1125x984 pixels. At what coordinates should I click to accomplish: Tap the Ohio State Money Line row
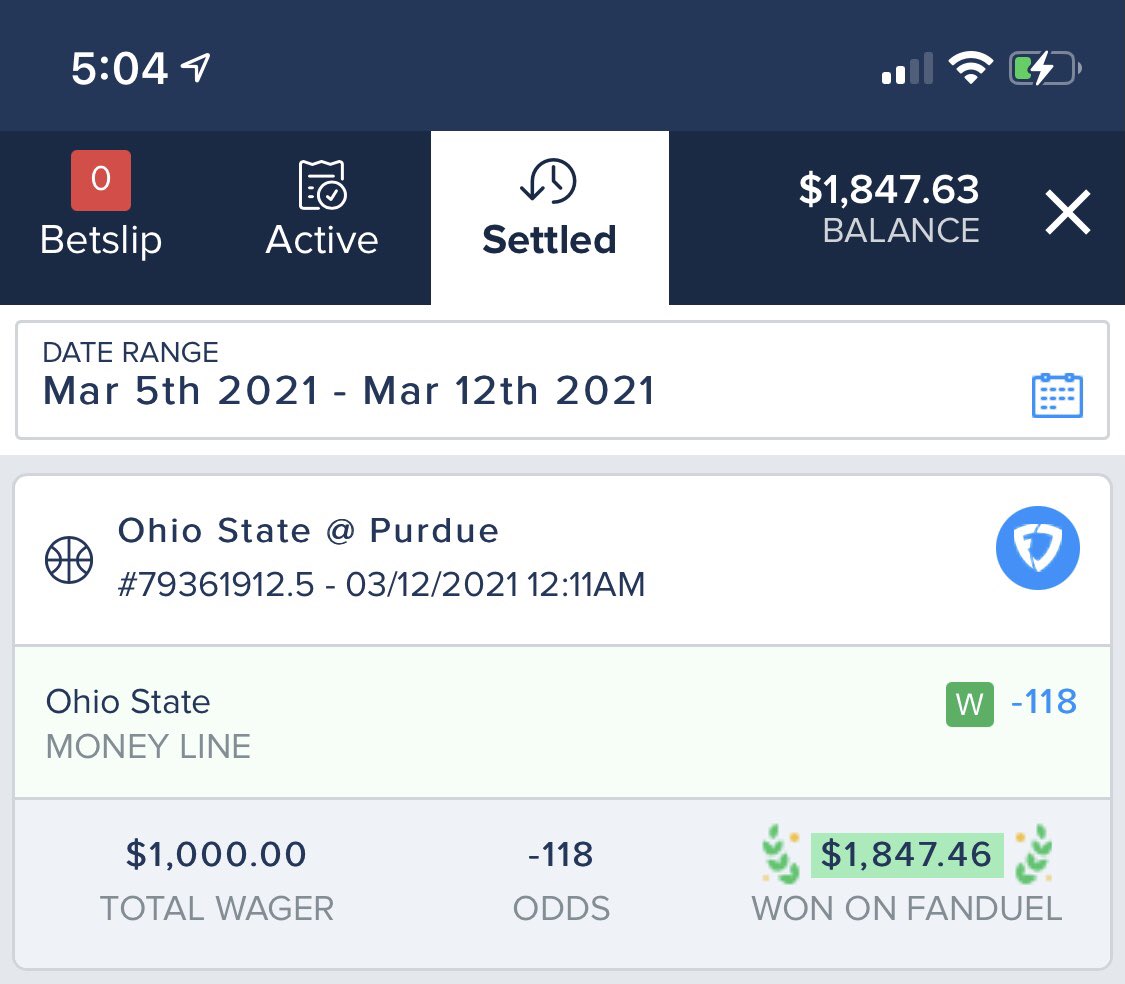click(x=562, y=722)
